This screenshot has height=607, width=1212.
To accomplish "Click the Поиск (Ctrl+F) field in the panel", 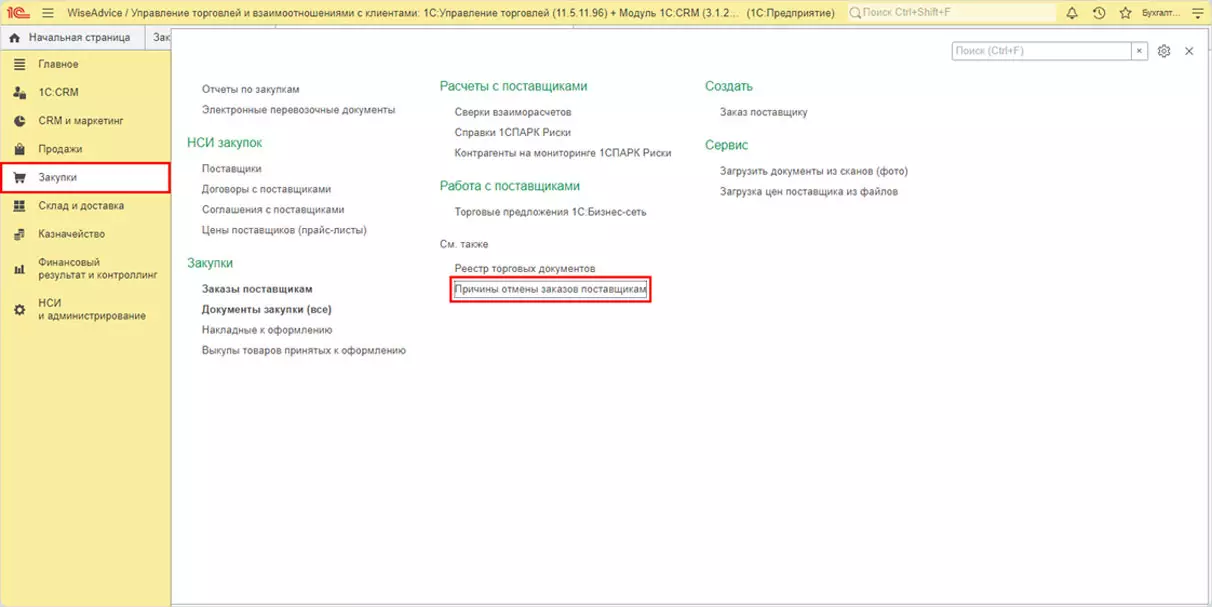I will pyautogui.click(x=1041, y=50).
